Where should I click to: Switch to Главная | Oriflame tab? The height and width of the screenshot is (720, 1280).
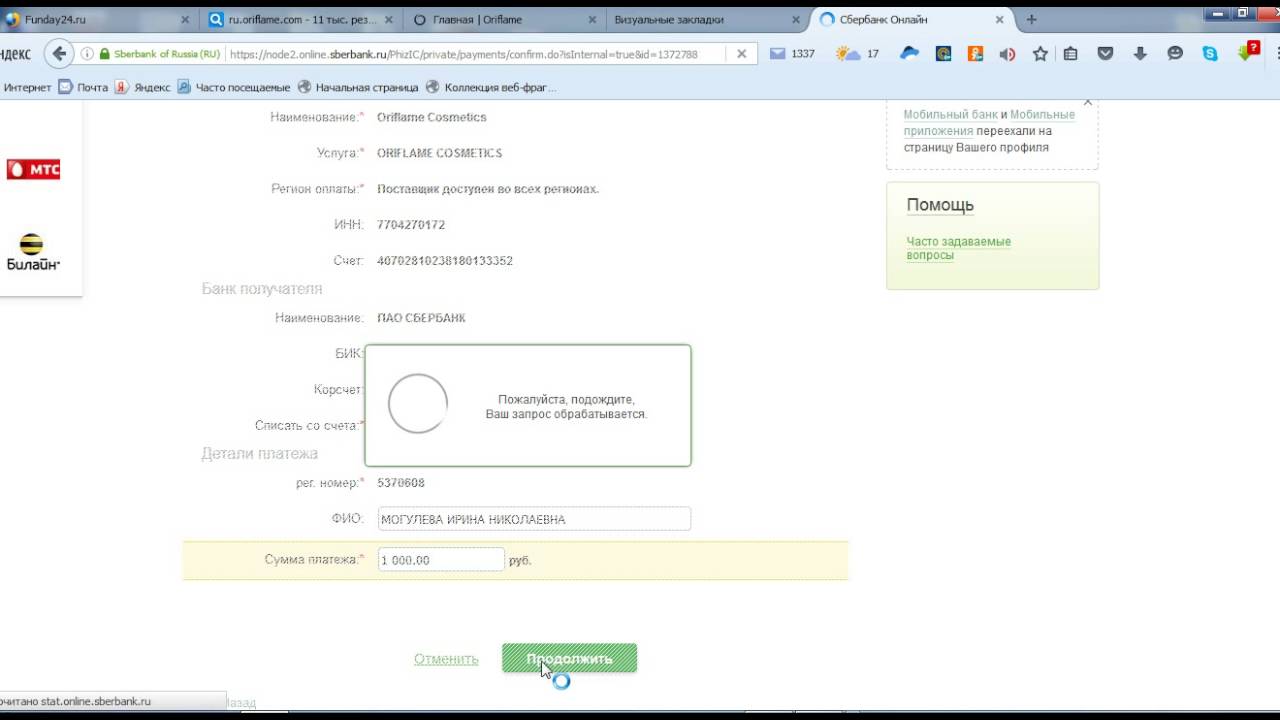click(503, 20)
